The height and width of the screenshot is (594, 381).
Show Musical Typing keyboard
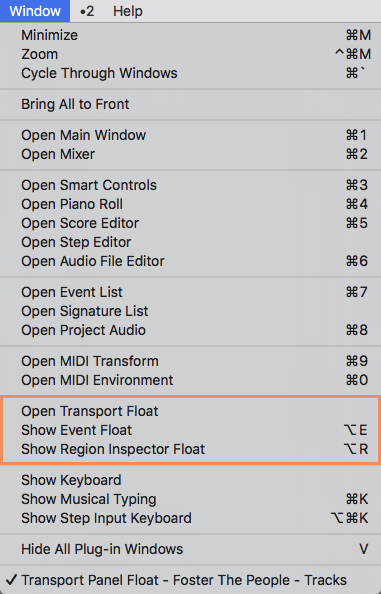pos(190,499)
